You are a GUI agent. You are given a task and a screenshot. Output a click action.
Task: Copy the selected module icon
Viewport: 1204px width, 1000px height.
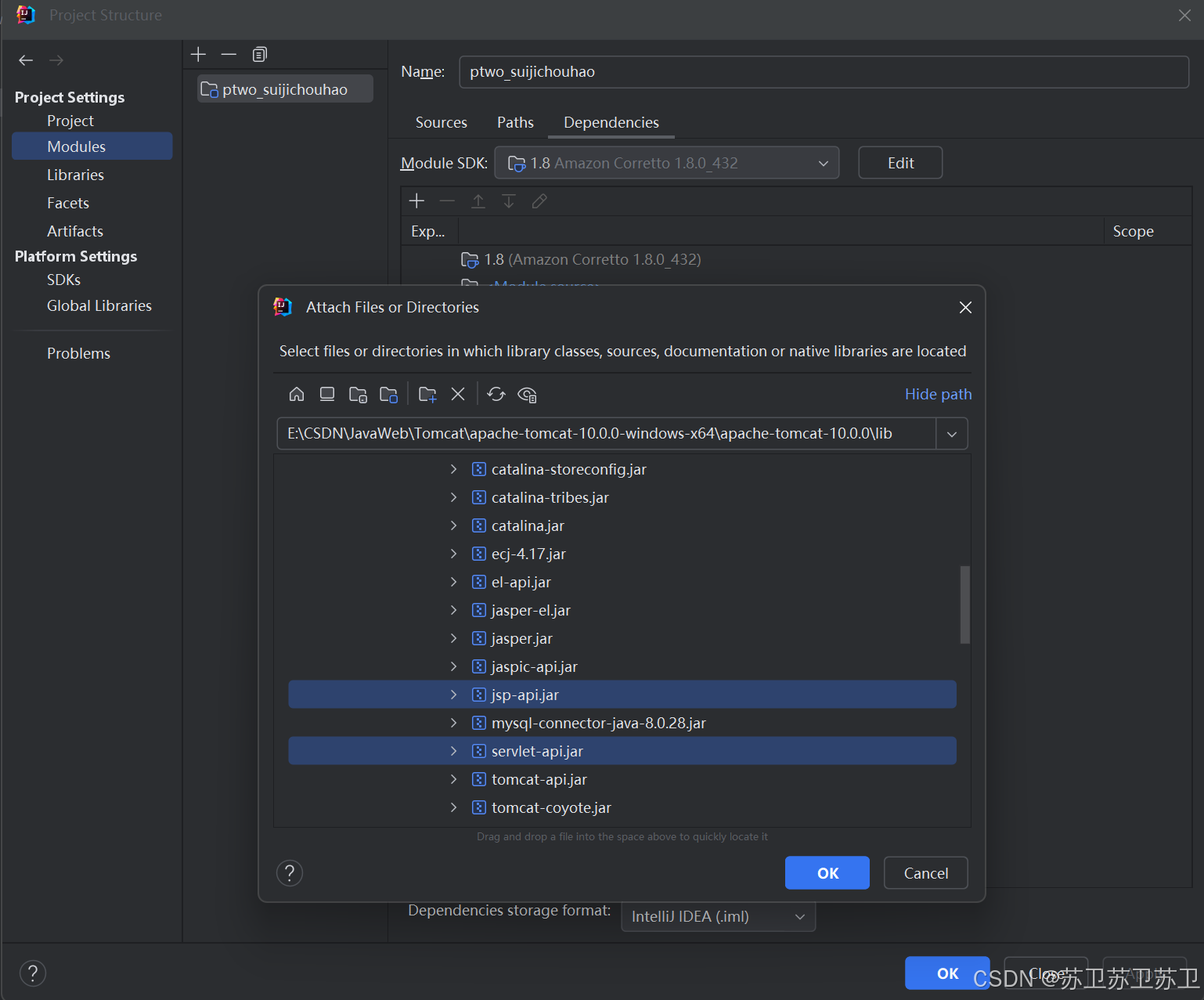pos(260,54)
